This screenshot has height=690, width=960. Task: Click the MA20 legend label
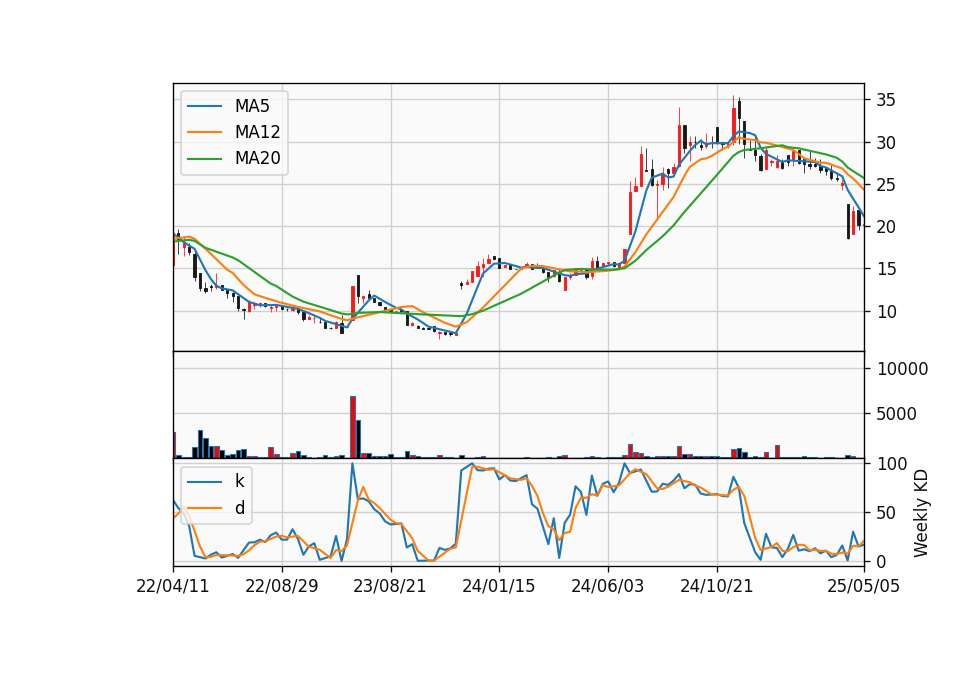(257, 158)
